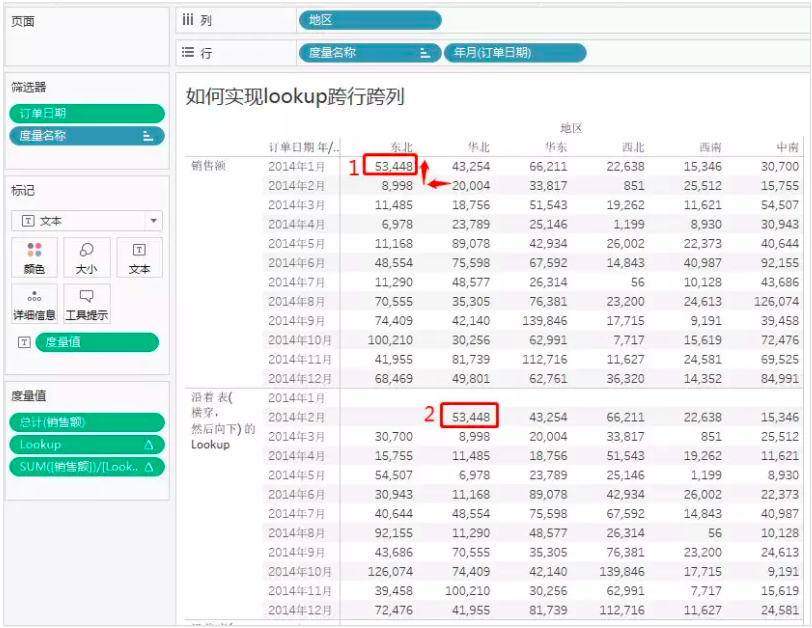
Task: Select the 年月(订单日期) pill on rows shelf
Action: 515,53
